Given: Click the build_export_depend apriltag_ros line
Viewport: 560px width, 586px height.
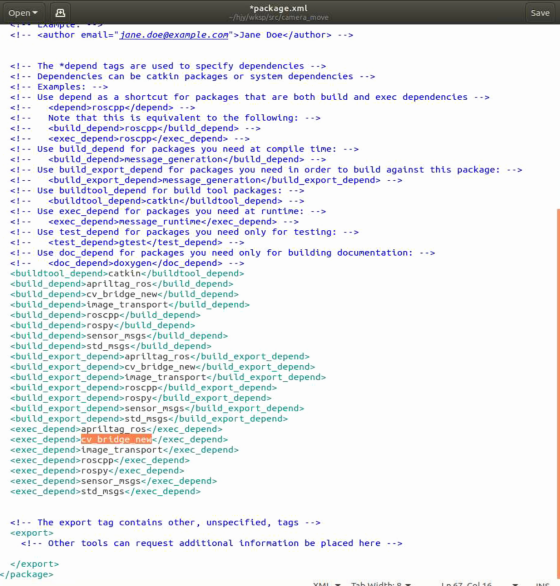Looking at the screenshot, I should click(x=160, y=357).
